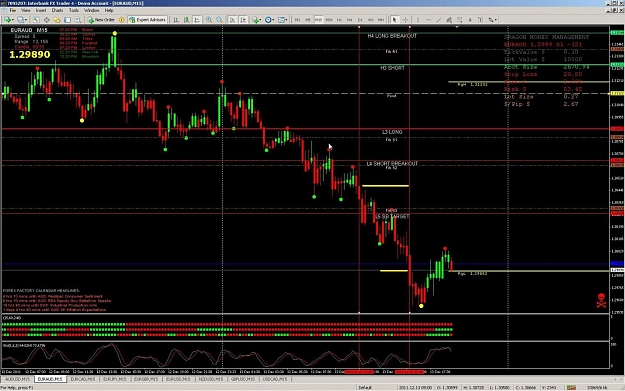Set timeframe to M1
This screenshot has height=391, width=625.
click(297, 20)
